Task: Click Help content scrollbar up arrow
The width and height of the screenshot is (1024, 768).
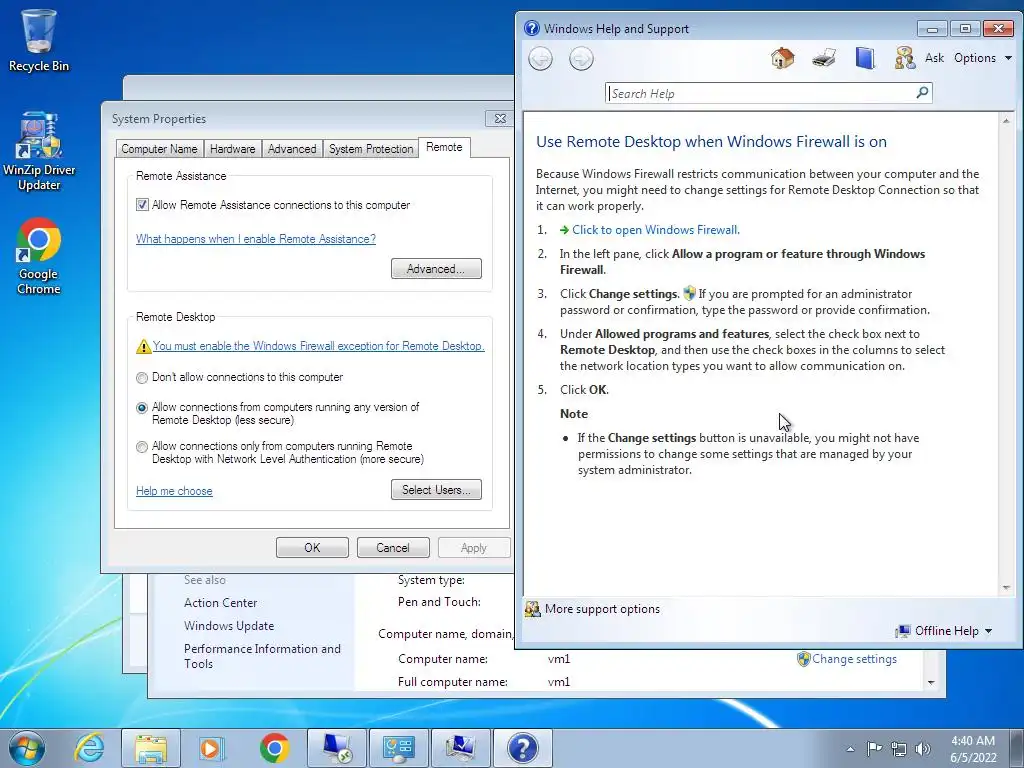Action: click(x=1006, y=120)
